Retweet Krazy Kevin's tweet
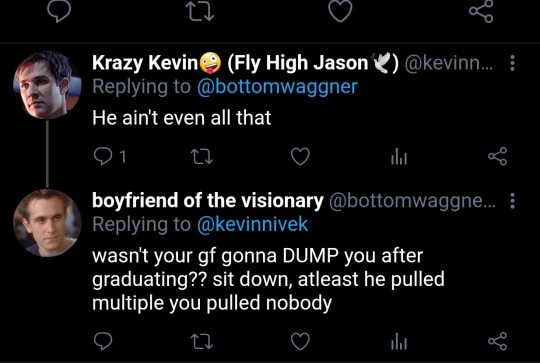This screenshot has height=363, width=540. point(202,156)
